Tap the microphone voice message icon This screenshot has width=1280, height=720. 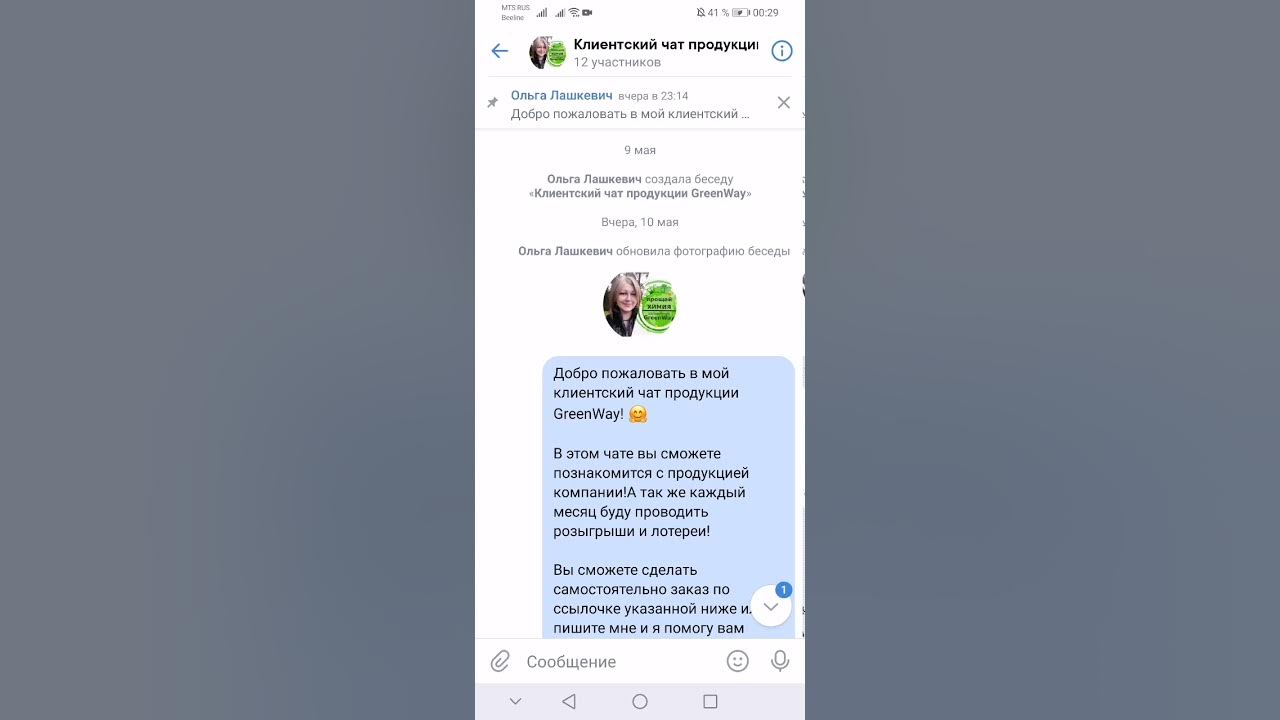click(780, 661)
